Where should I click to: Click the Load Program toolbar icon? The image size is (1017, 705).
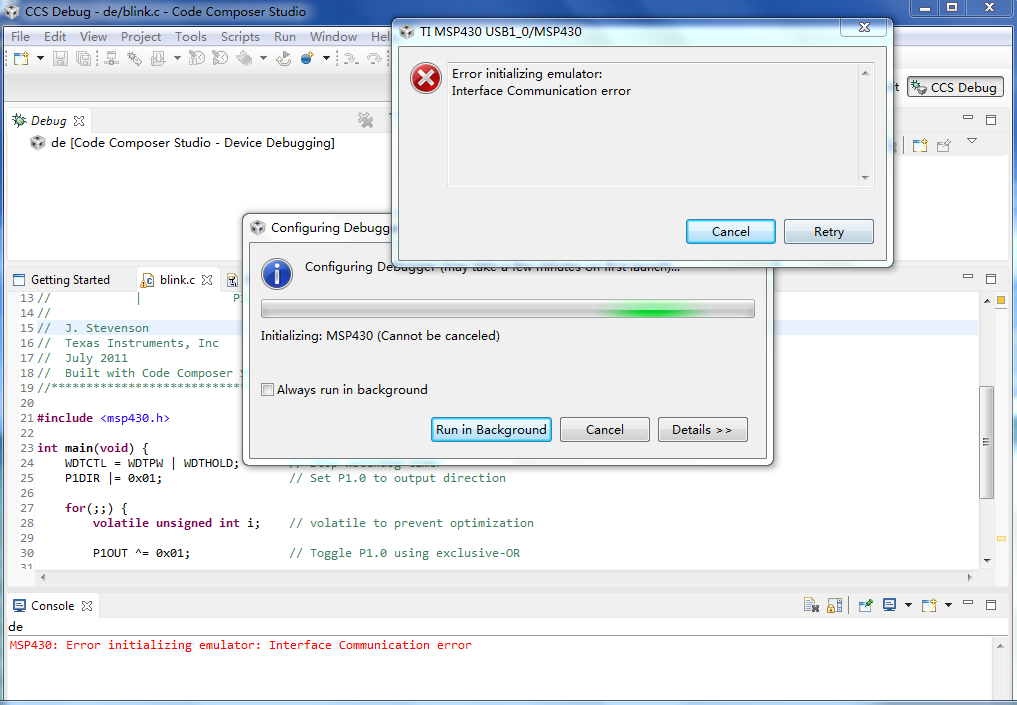pos(158,58)
